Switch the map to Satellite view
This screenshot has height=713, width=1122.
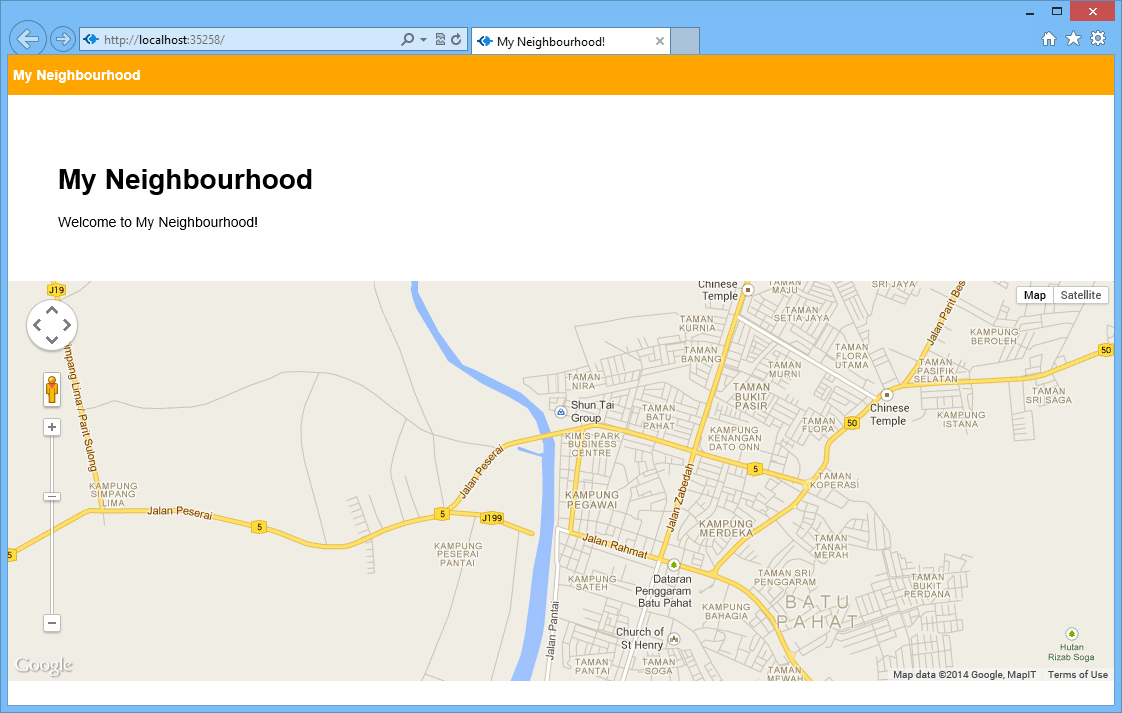(x=1080, y=295)
